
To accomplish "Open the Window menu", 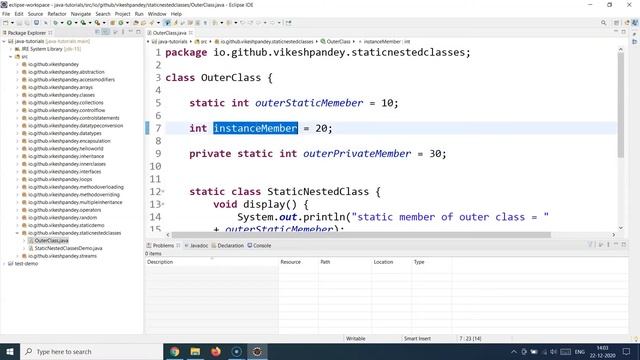I will coord(157,14).
